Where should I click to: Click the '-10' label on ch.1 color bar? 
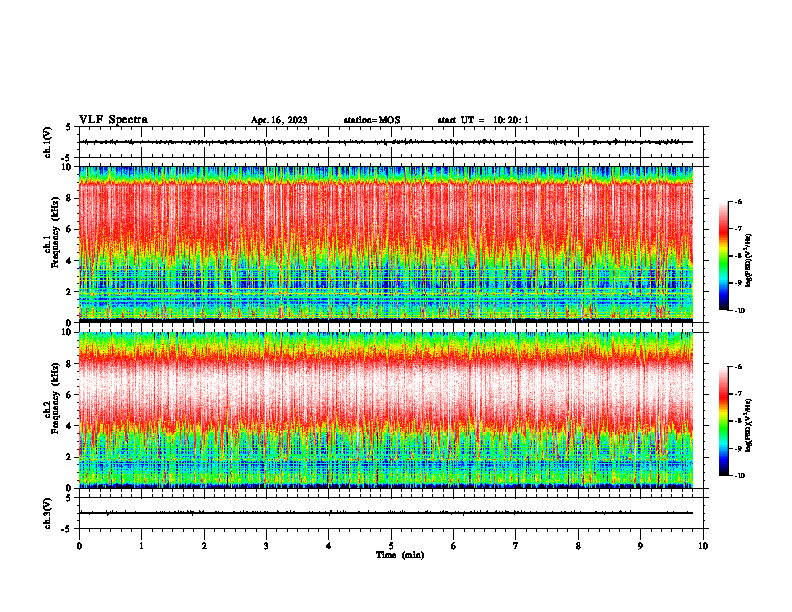coord(739,311)
